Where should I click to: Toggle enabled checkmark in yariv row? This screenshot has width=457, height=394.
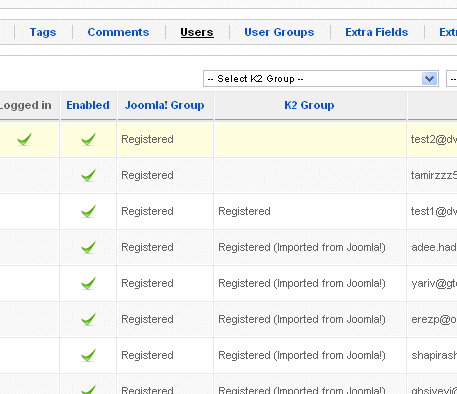pyautogui.click(x=88, y=283)
